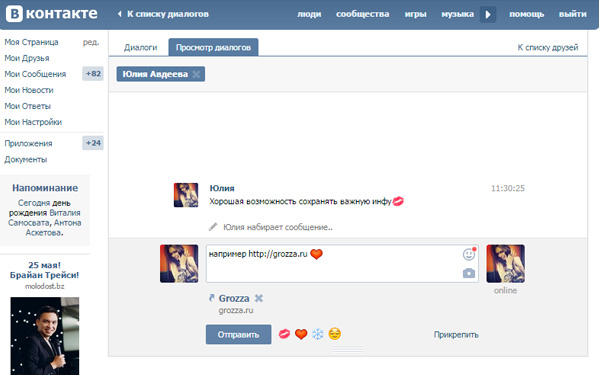The width and height of the screenshot is (599, 375).
Task: Open К списку друзей link
Action: point(547,47)
